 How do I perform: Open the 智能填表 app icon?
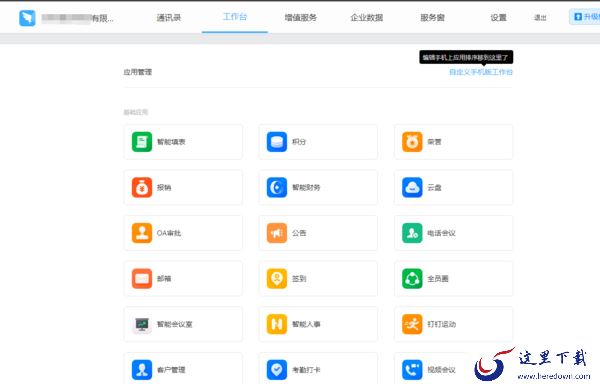pos(142,142)
